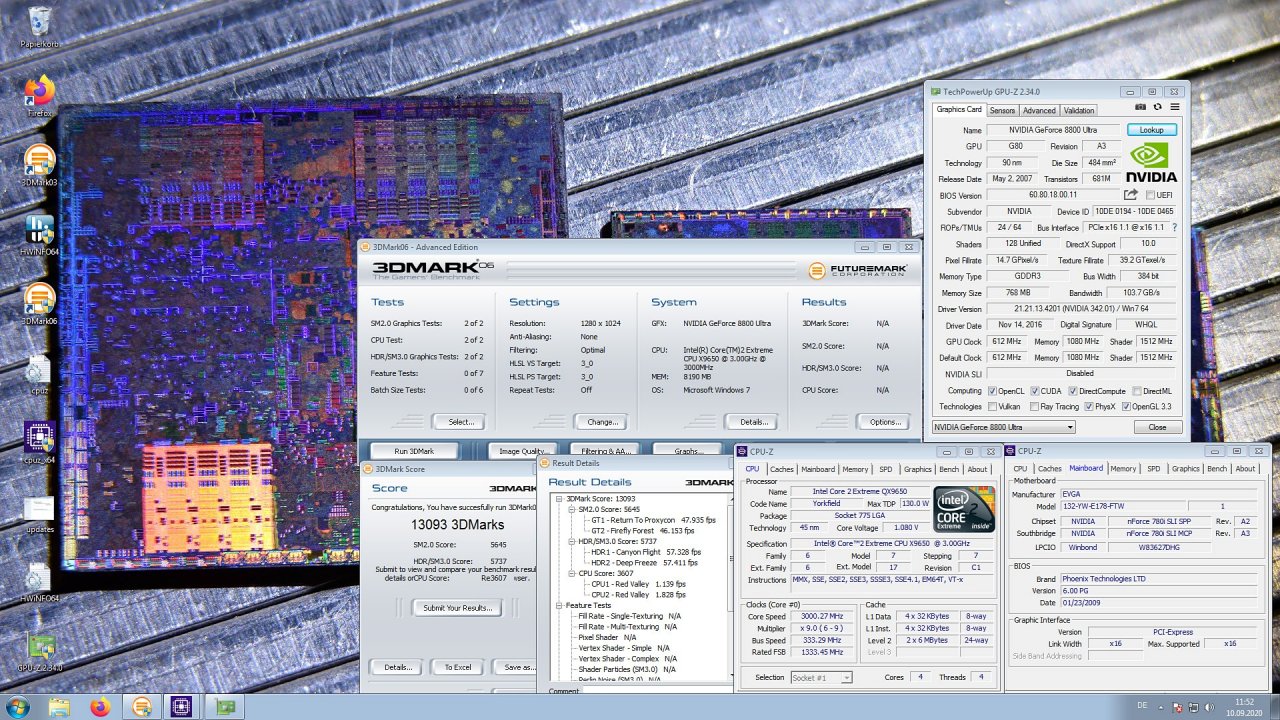This screenshot has width=1280, height=720.
Task: Toggle the DirectCompute checkbox
Action: pos(1074,391)
